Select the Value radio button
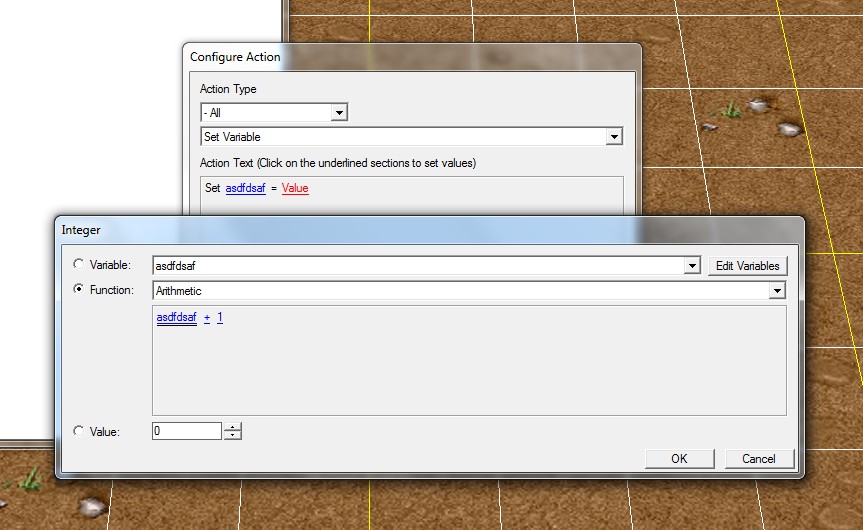 click(x=79, y=431)
